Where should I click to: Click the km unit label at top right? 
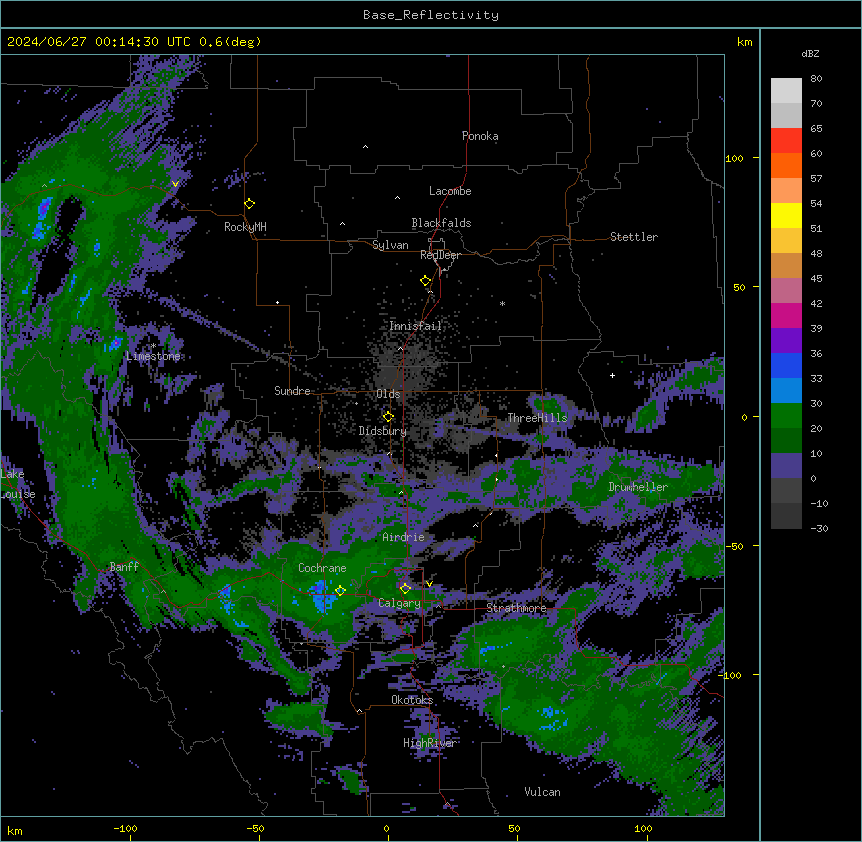745,42
